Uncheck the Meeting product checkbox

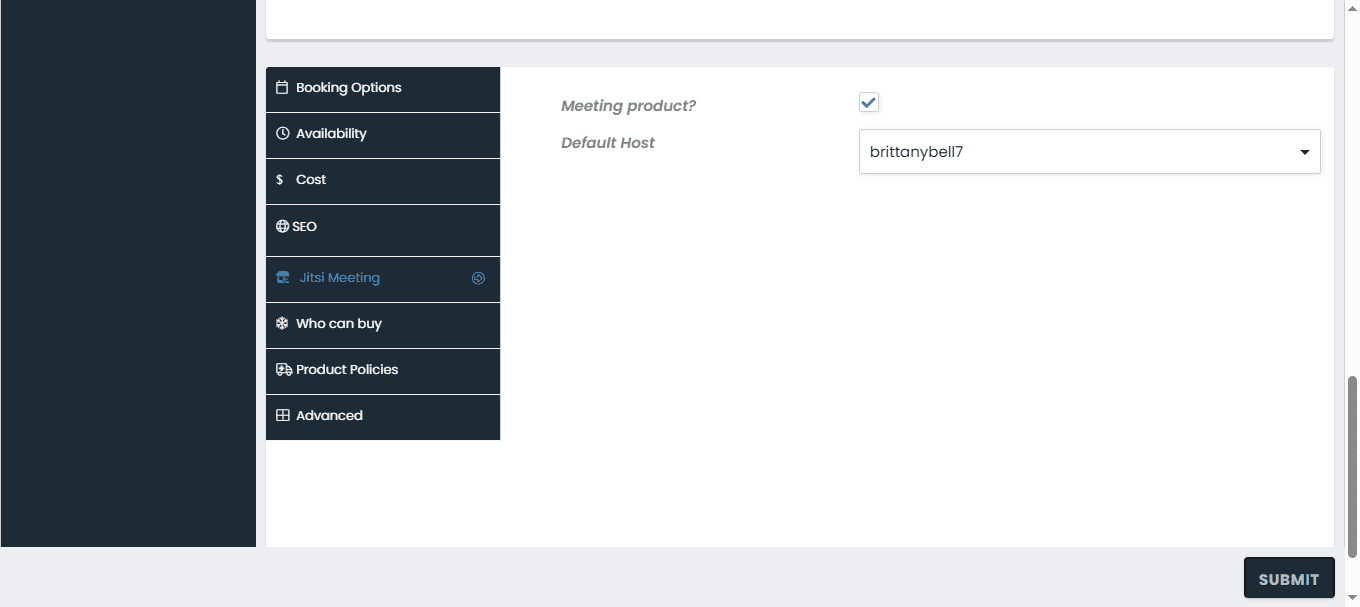coord(869,102)
